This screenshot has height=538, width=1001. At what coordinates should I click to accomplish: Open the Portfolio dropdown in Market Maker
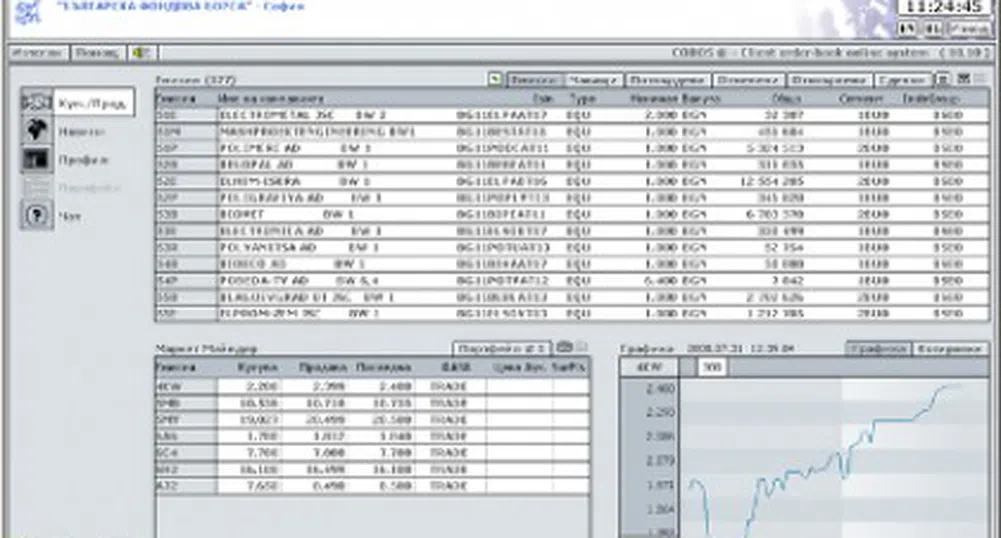click(x=502, y=348)
